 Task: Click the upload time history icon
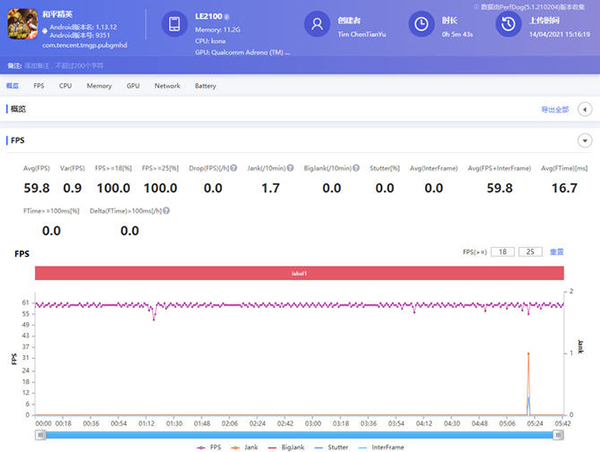coord(509,24)
